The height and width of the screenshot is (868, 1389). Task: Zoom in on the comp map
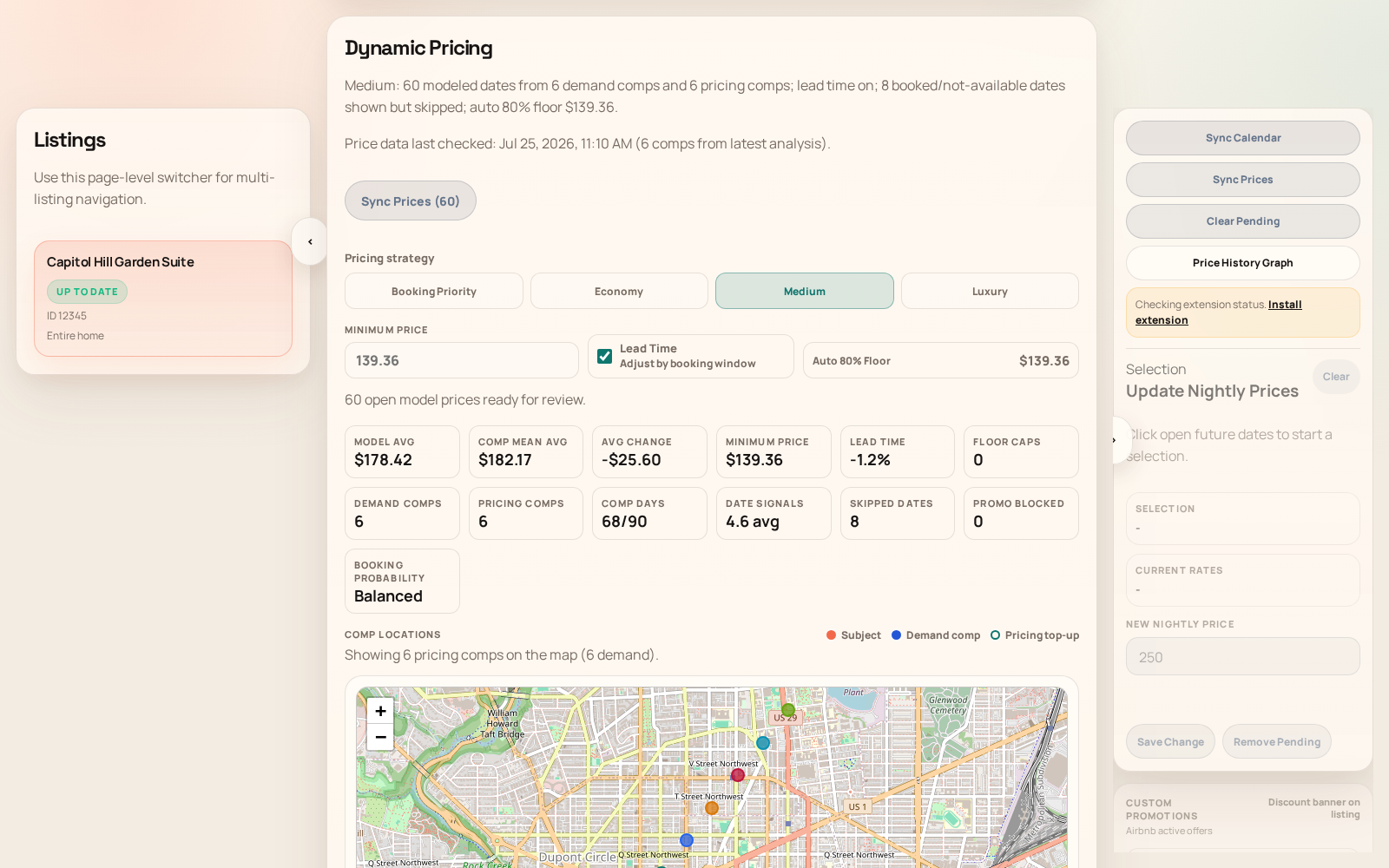[x=380, y=711]
